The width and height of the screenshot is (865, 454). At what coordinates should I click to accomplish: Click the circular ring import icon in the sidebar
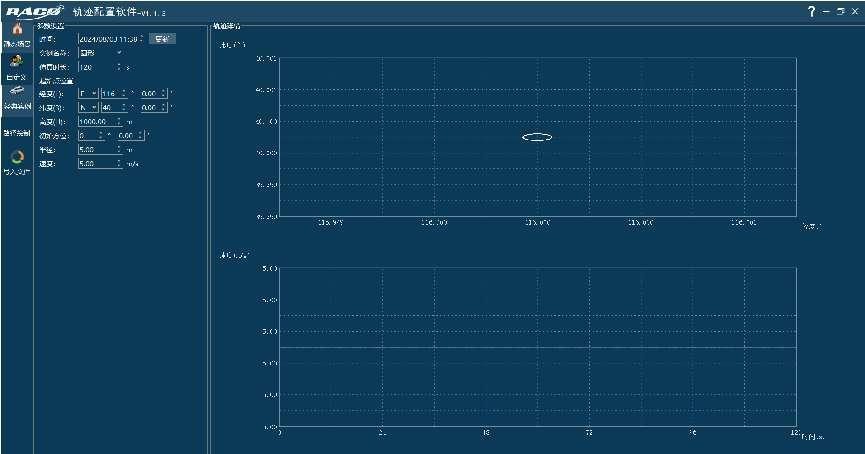click(17, 157)
